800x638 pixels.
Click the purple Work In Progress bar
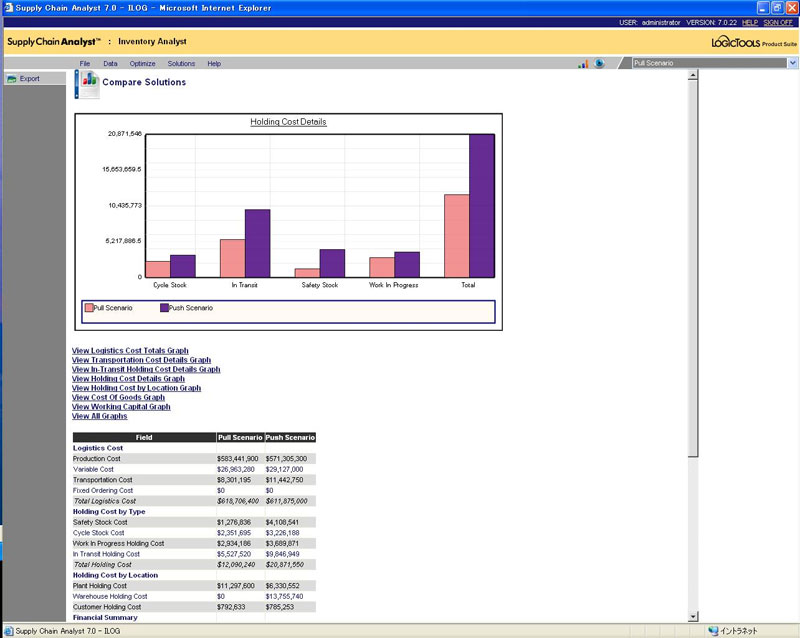pyautogui.click(x=407, y=264)
